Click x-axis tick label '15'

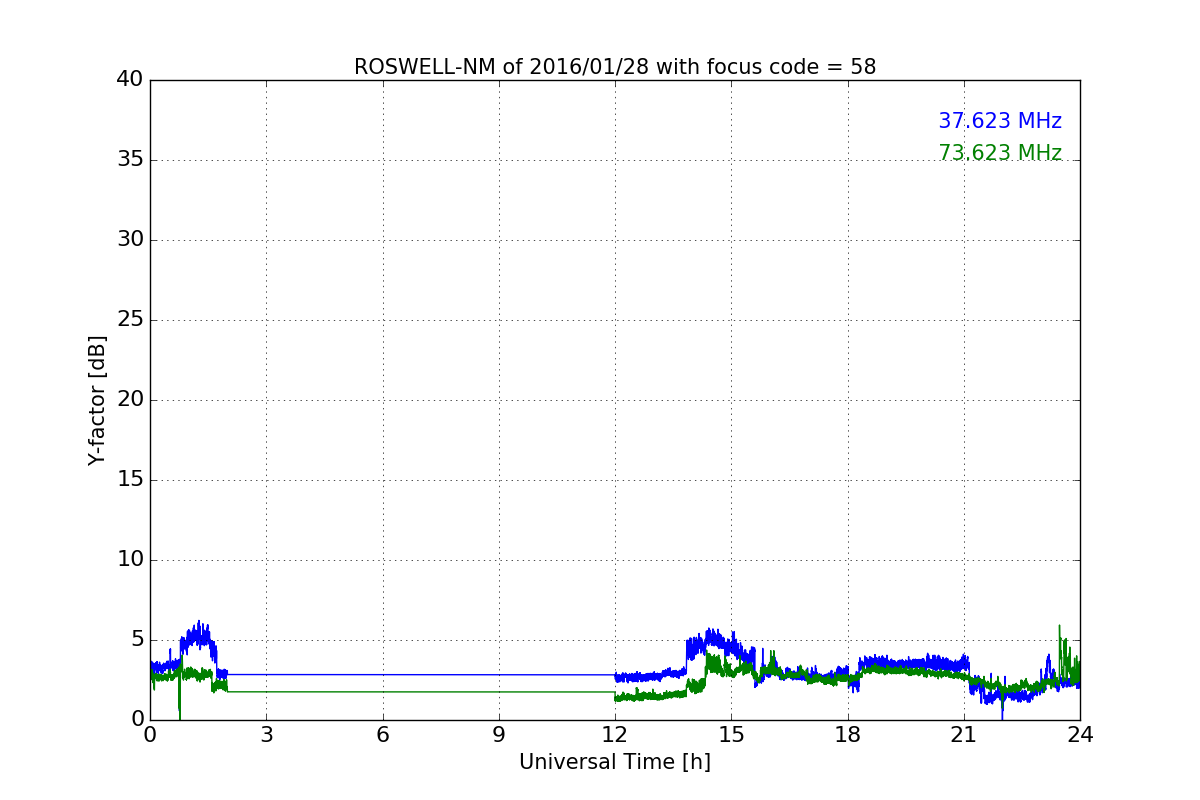point(731,735)
